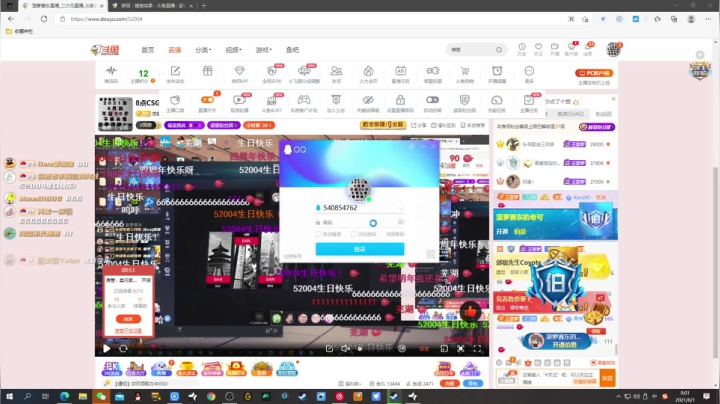Click the search magnifier icon in header
This screenshot has height=404, width=720.
tap(499, 50)
